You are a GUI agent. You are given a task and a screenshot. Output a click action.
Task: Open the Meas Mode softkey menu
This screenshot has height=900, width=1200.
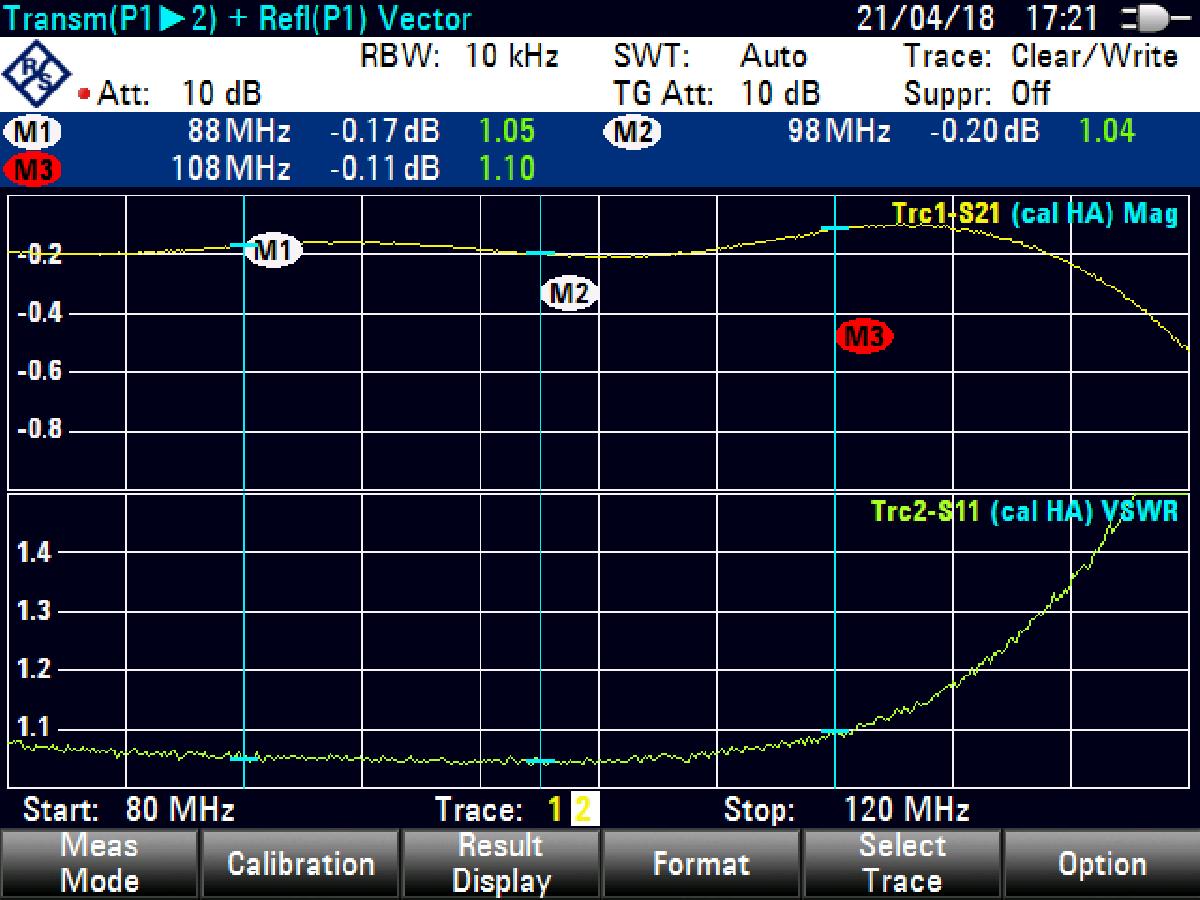point(99,863)
